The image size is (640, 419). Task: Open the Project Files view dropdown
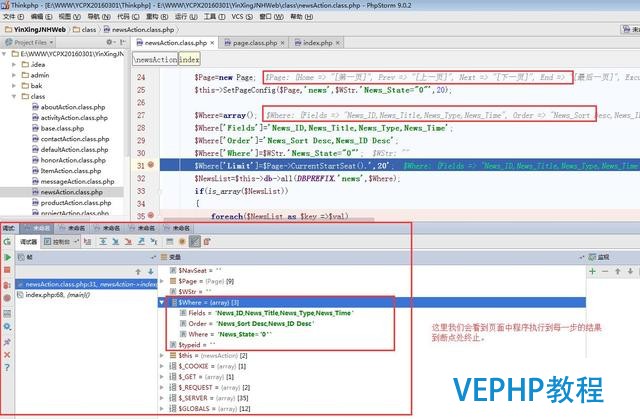click(x=29, y=42)
